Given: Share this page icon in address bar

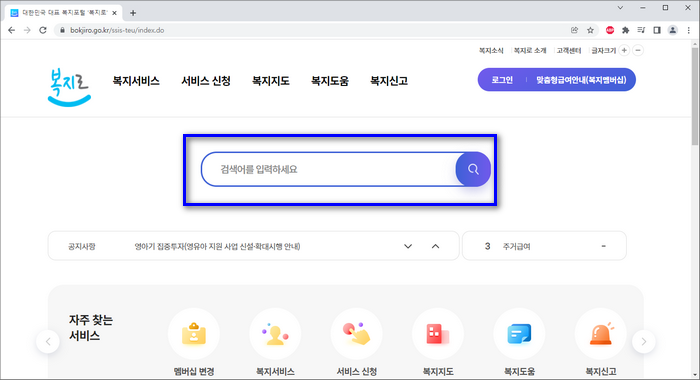Looking at the screenshot, I should tap(574, 30).
